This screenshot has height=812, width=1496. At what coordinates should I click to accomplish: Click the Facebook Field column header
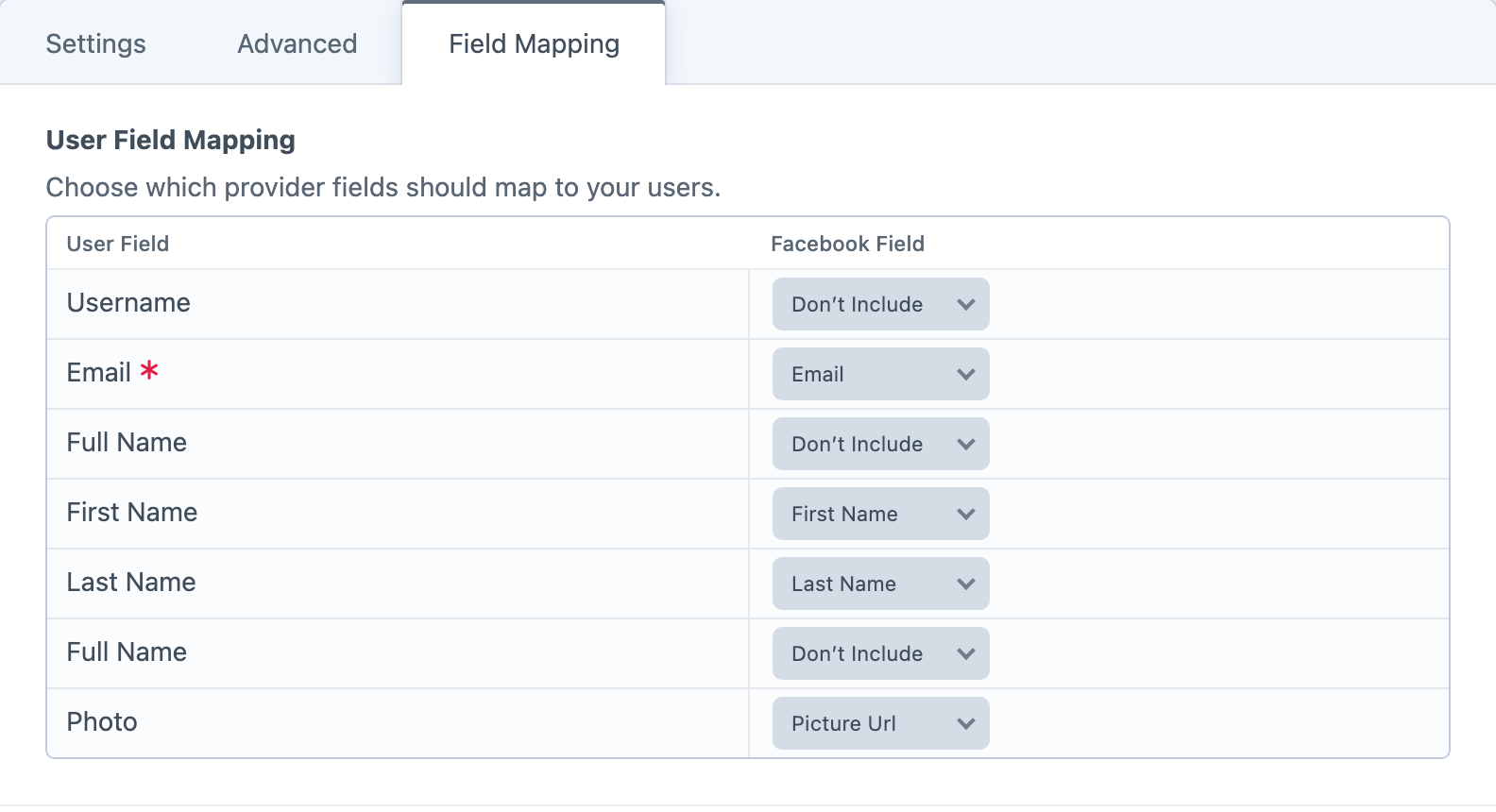coord(847,244)
